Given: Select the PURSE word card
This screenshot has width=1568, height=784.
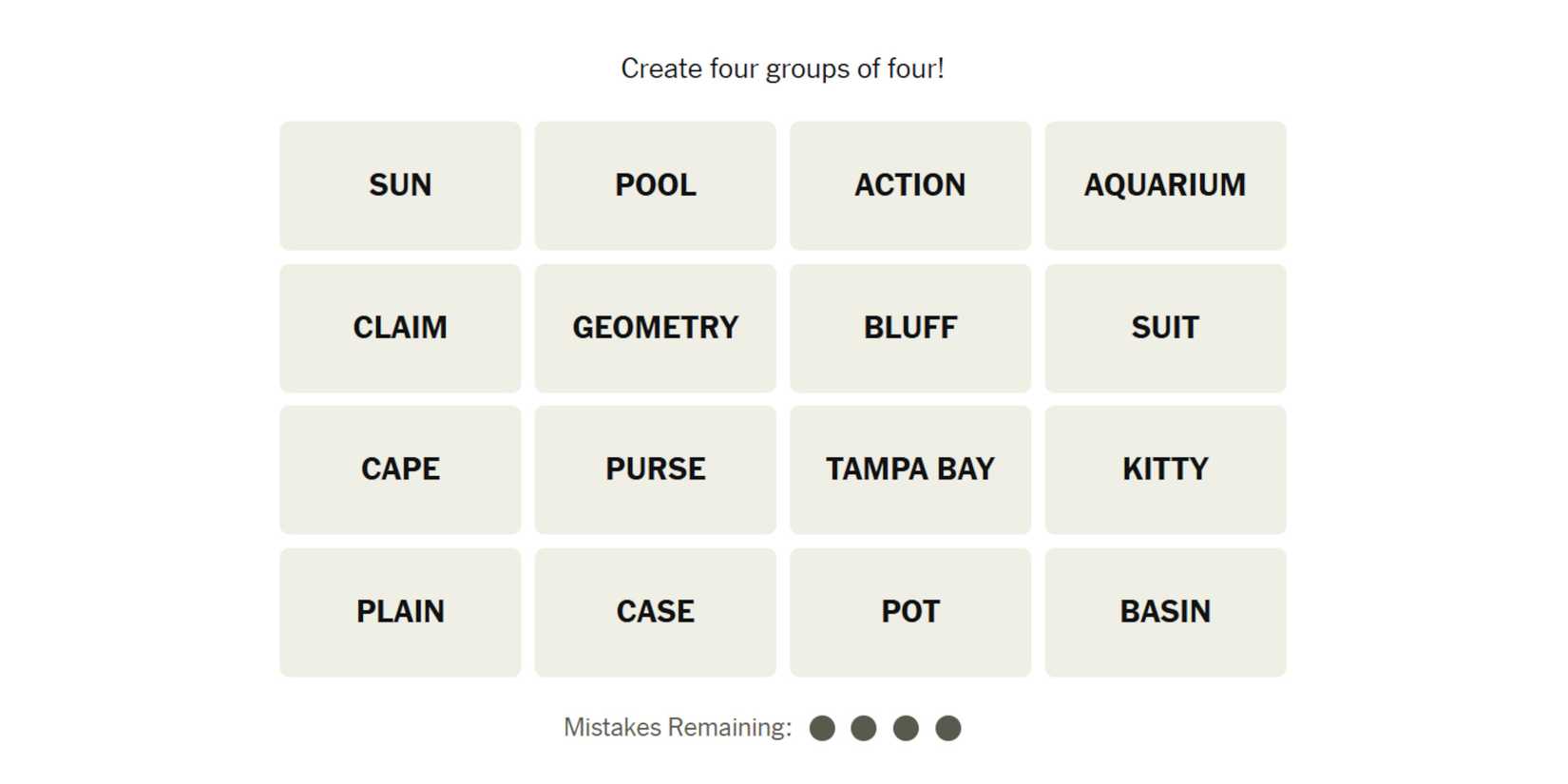Looking at the screenshot, I should tap(655, 469).
